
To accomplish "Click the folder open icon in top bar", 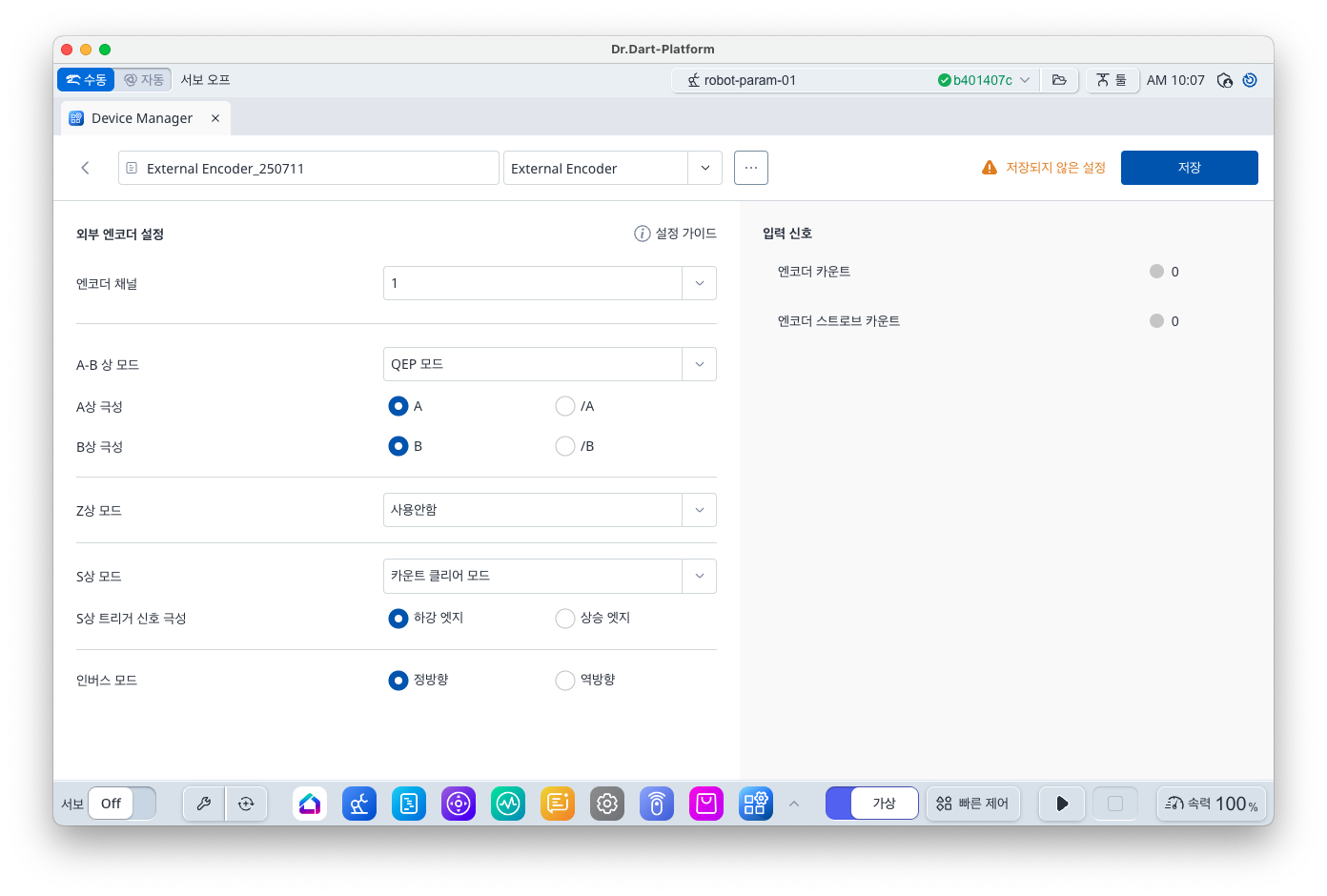I will (1059, 80).
